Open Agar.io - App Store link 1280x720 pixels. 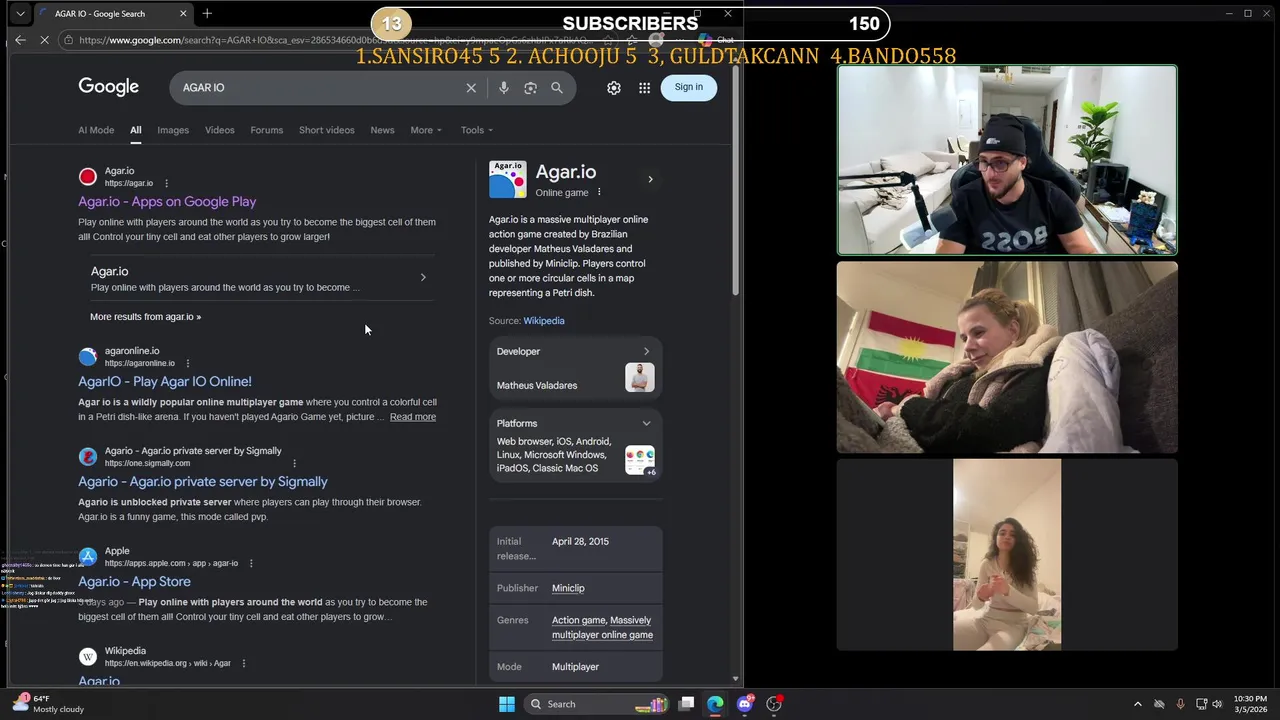click(x=134, y=581)
